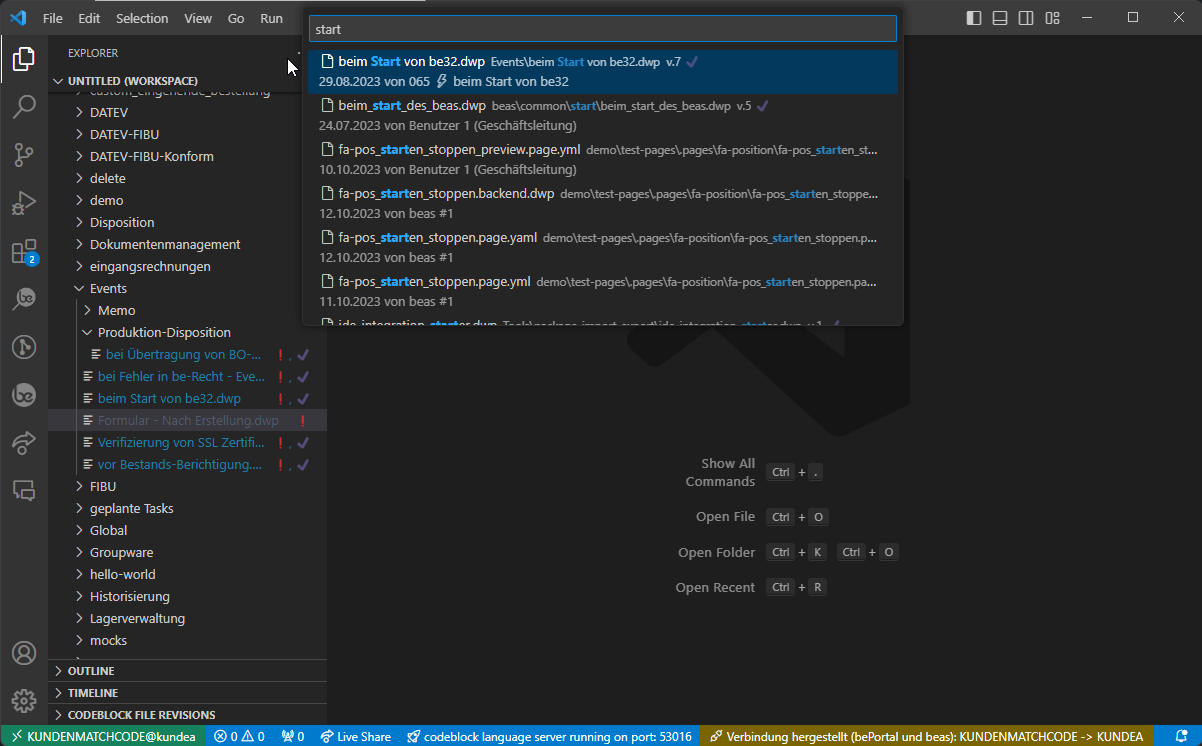Open Extensions view with update badge
Screen dimensions: 1202x746
[24, 251]
